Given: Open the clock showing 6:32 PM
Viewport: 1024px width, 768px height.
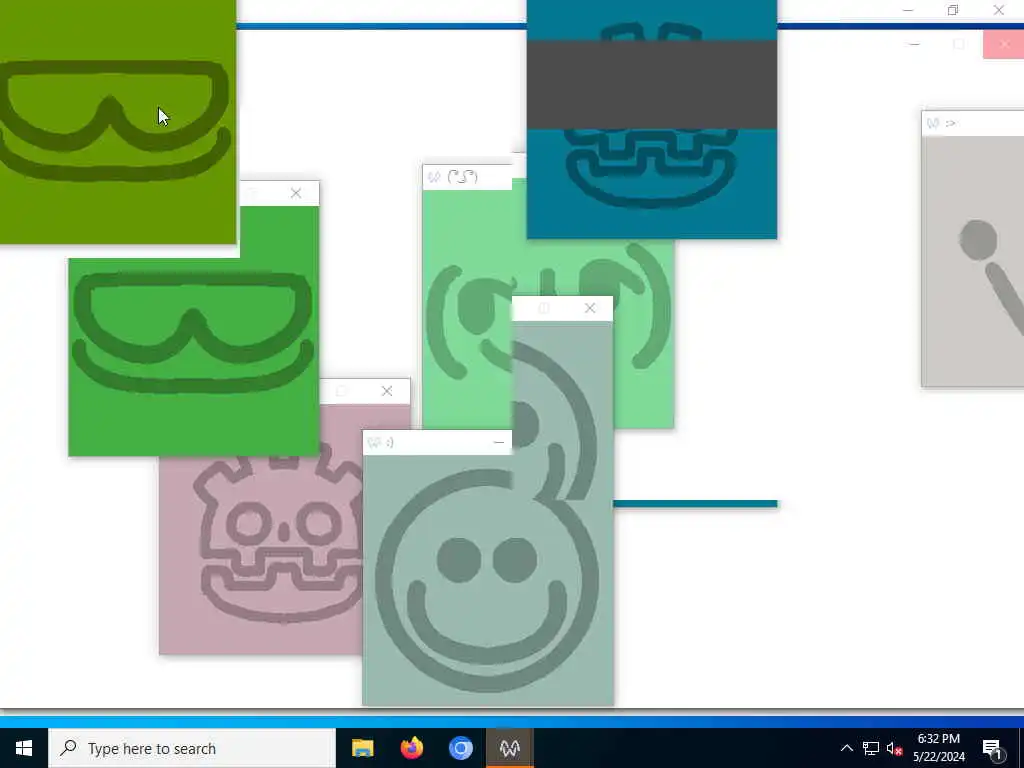Looking at the screenshot, I should (938, 748).
